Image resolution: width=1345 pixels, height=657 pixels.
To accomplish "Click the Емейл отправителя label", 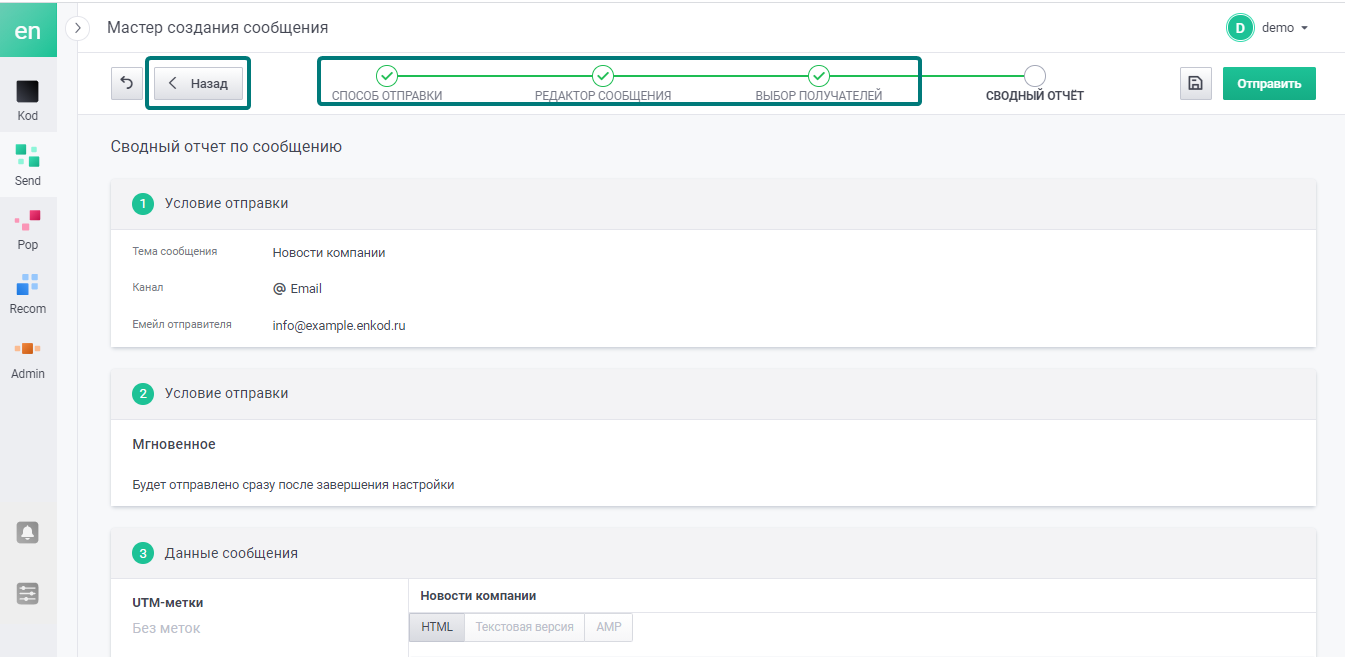I will 182,324.
